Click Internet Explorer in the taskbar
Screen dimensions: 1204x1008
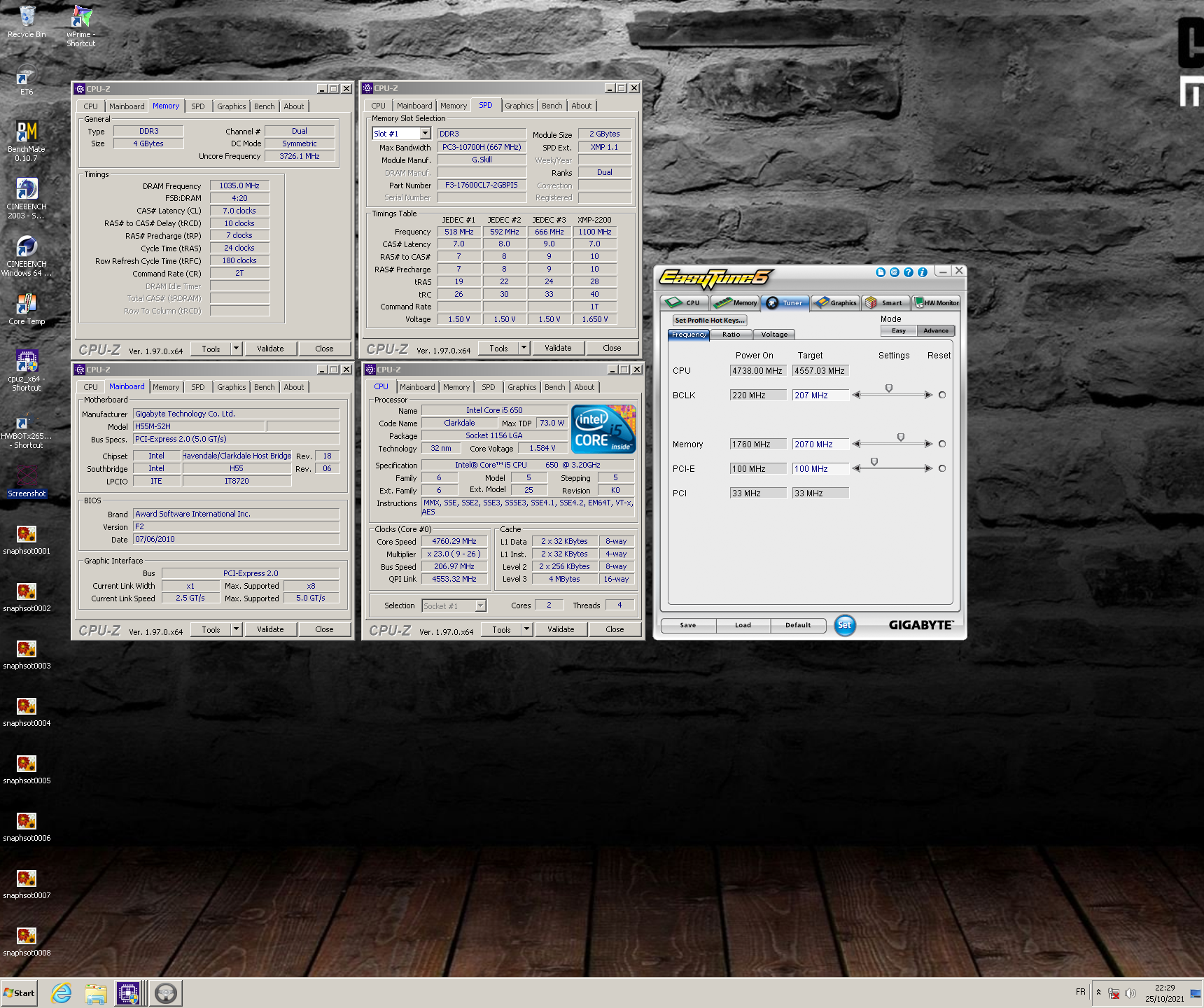[62, 993]
